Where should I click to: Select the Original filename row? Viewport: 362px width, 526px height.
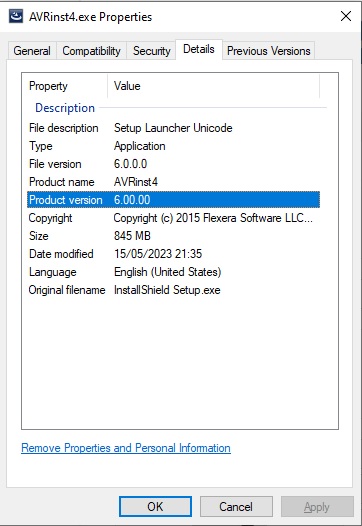(x=173, y=290)
